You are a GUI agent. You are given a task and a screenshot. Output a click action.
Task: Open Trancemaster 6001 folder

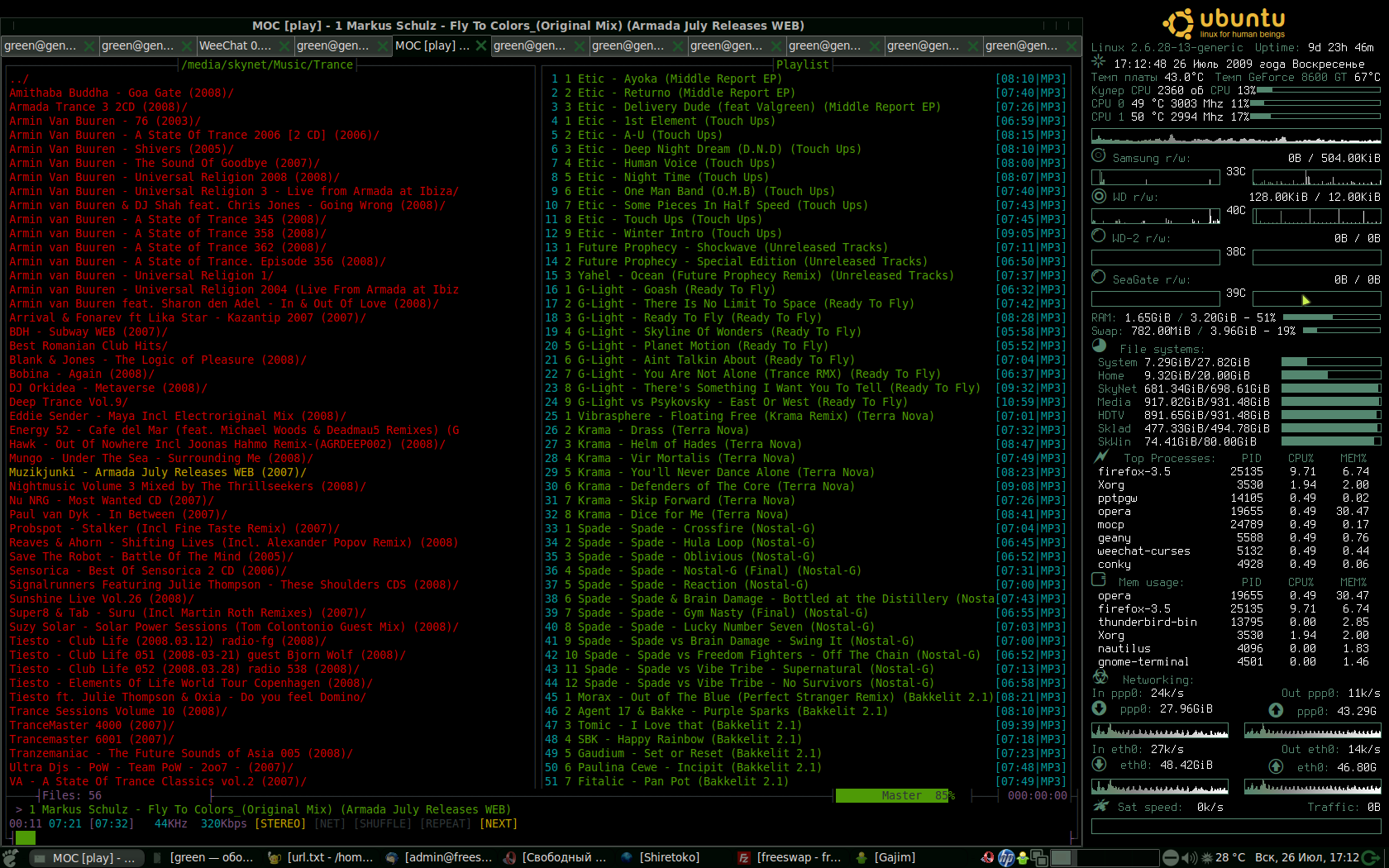pos(92,739)
